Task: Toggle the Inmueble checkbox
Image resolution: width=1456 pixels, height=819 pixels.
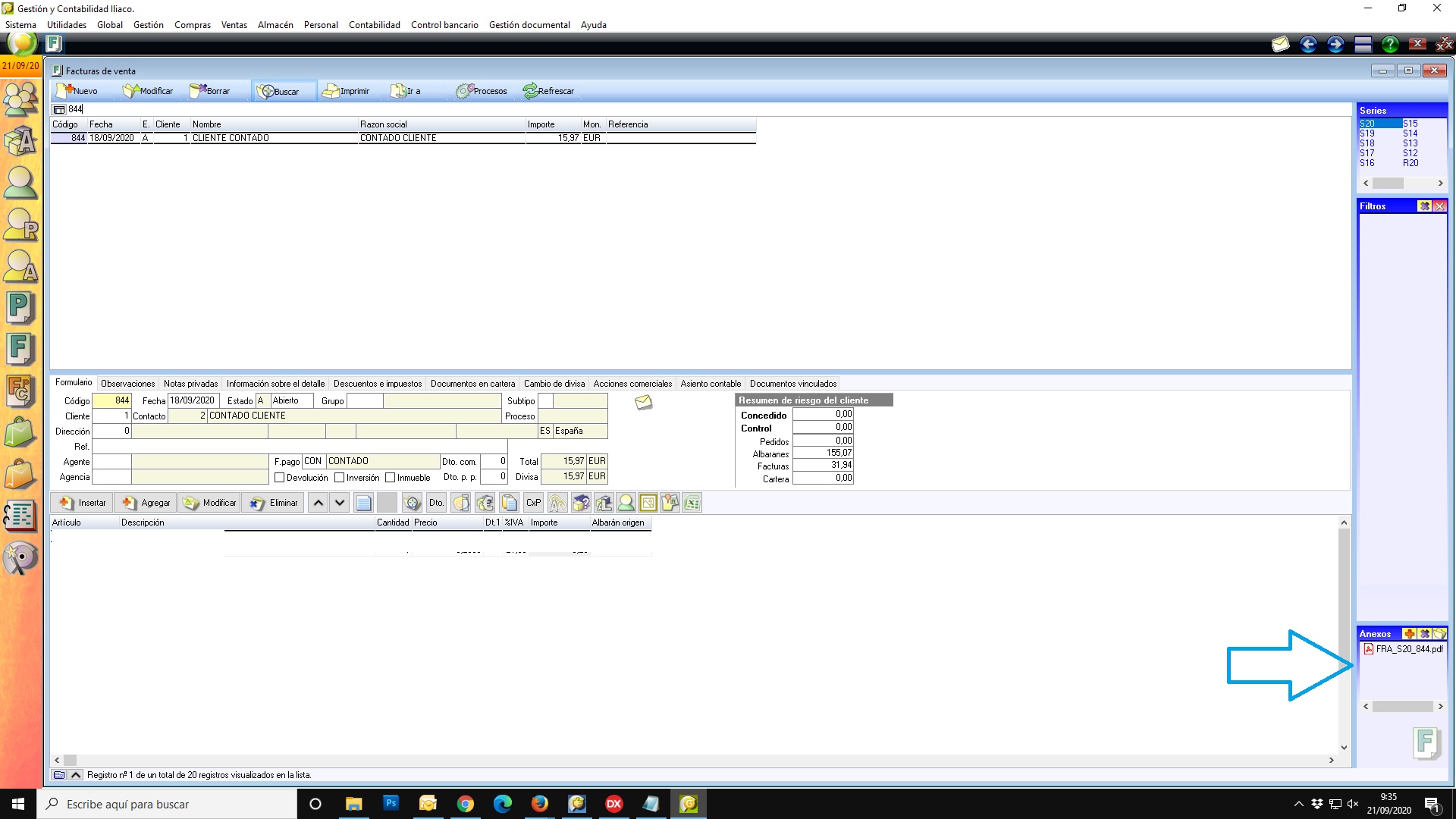Action: point(390,478)
